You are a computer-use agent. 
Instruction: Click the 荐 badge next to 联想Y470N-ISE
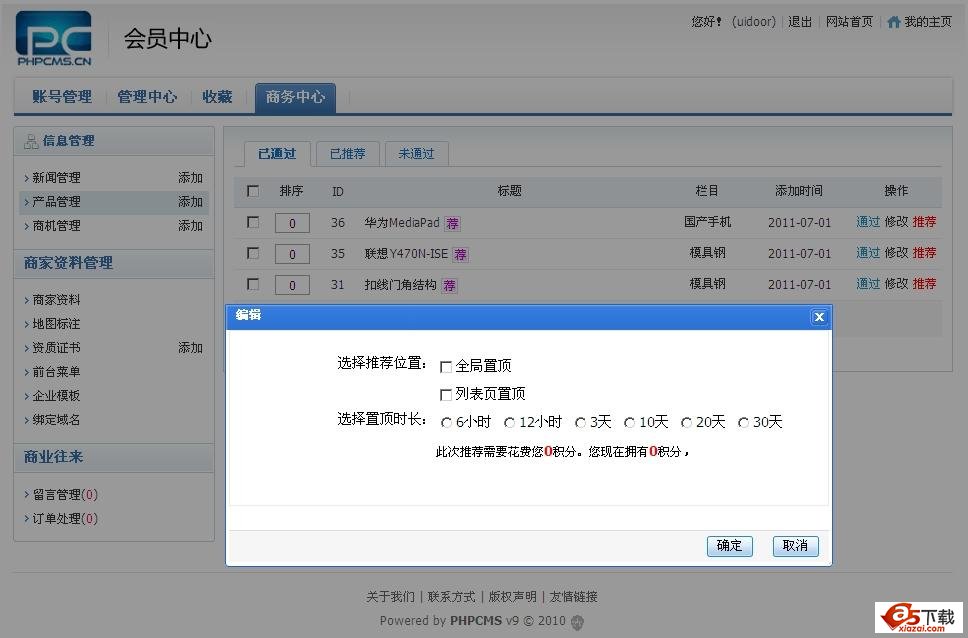tap(461, 254)
